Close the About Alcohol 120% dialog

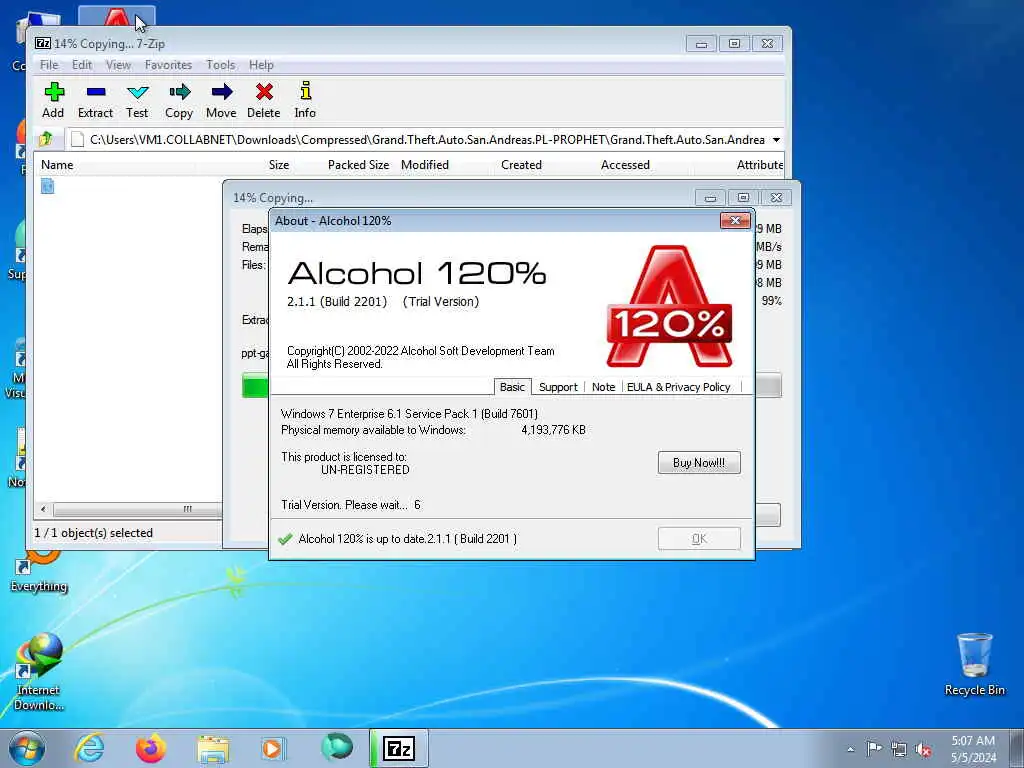[x=735, y=221]
